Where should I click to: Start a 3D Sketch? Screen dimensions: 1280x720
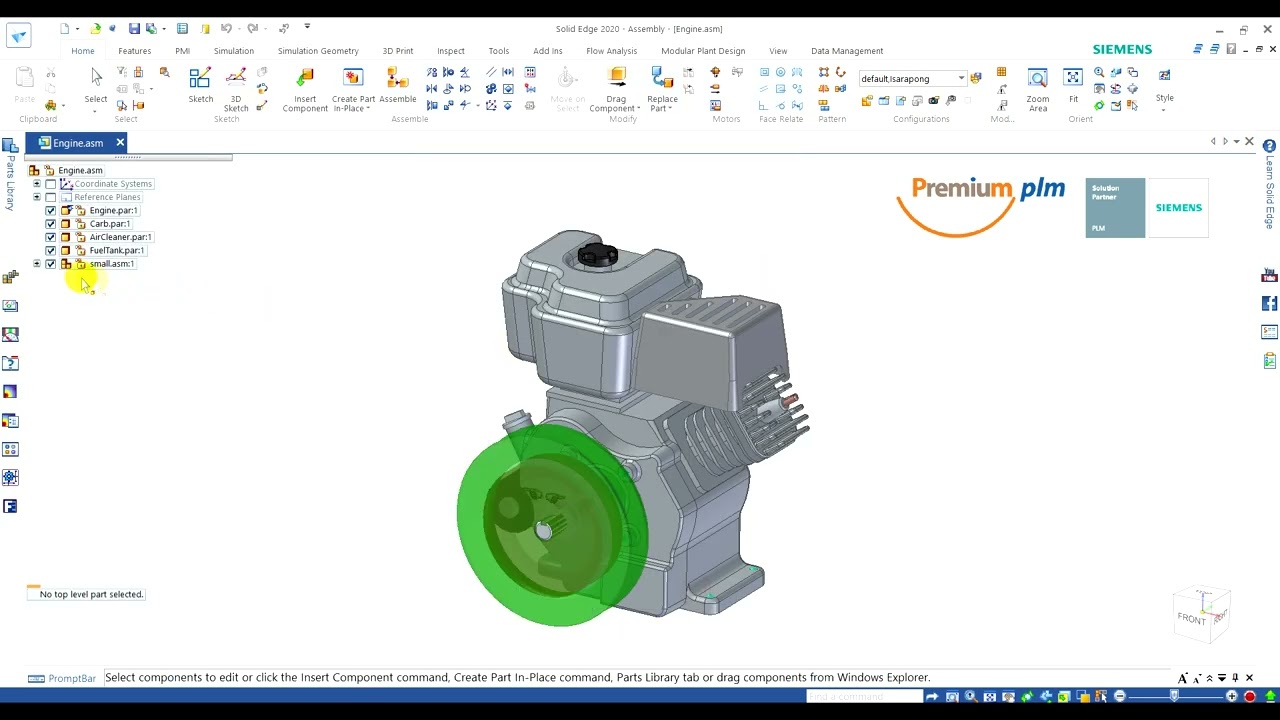(236, 78)
